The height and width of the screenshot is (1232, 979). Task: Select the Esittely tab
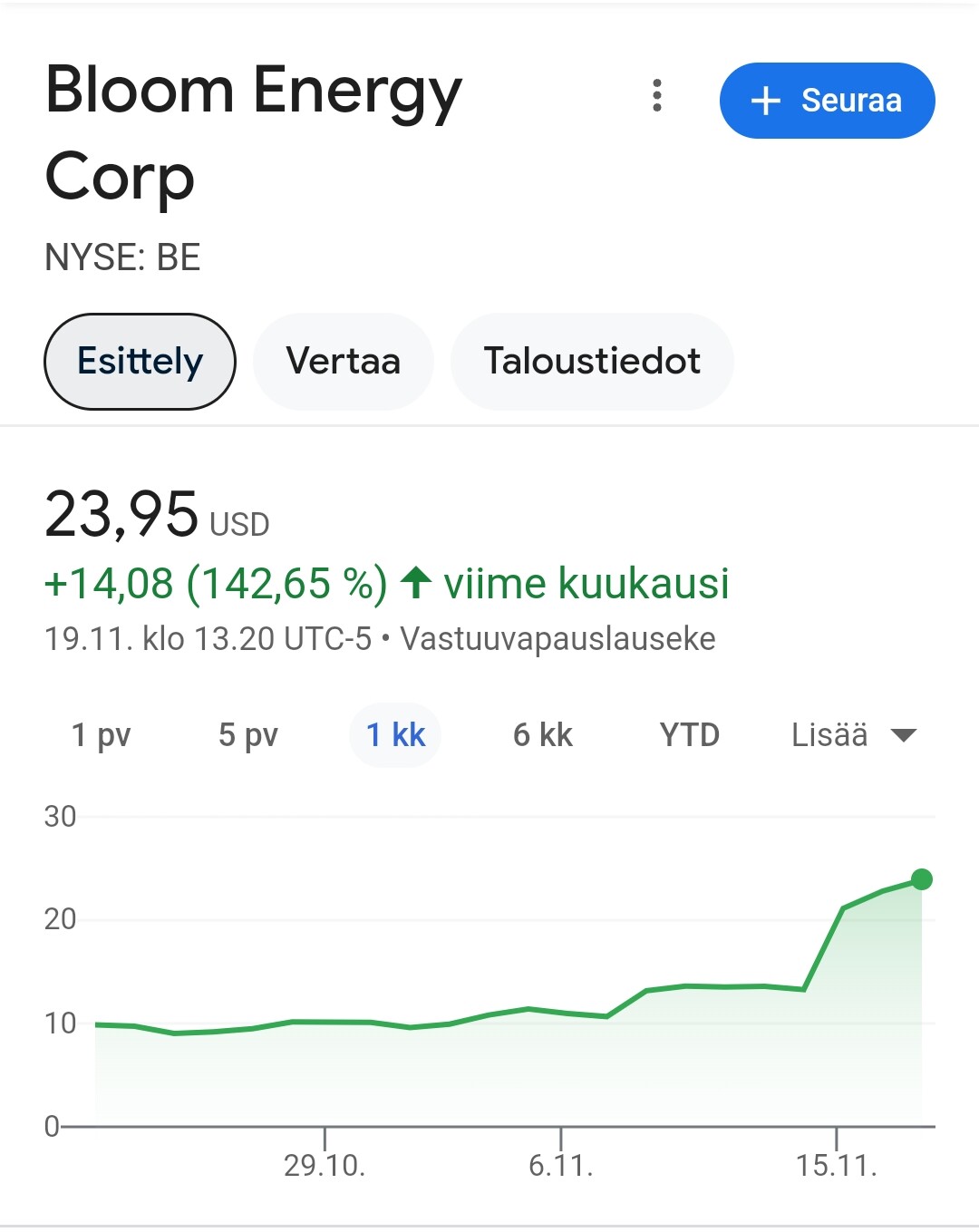click(140, 362)
